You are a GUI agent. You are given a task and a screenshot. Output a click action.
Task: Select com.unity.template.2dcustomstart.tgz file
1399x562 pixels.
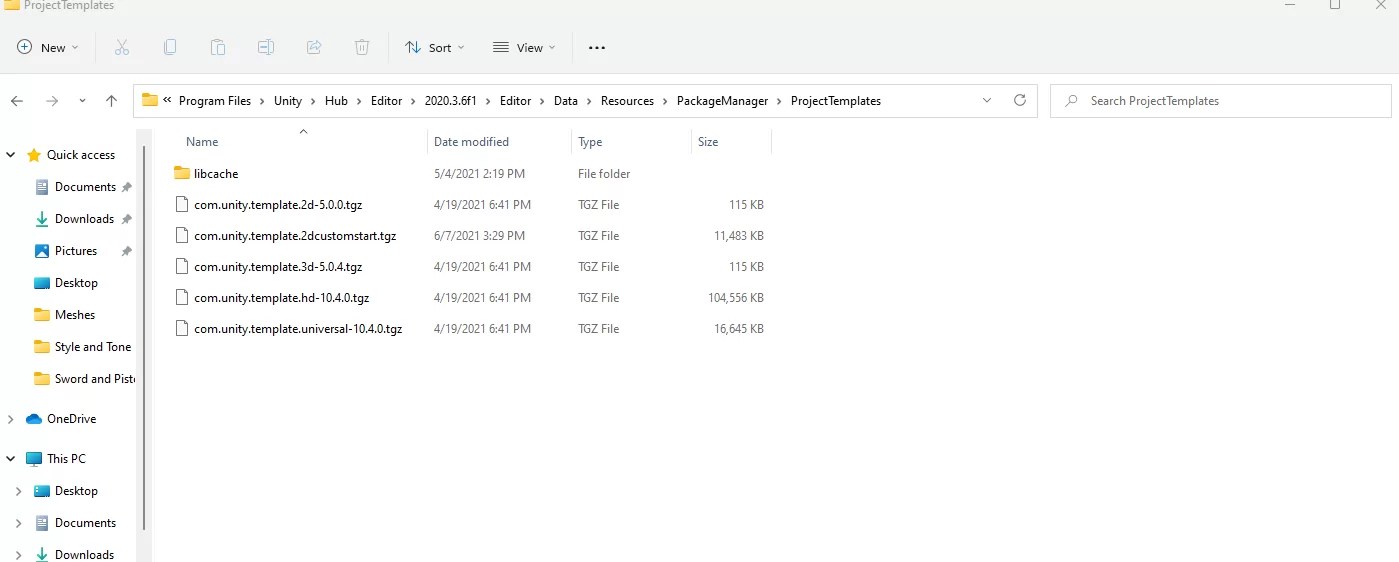295,236
